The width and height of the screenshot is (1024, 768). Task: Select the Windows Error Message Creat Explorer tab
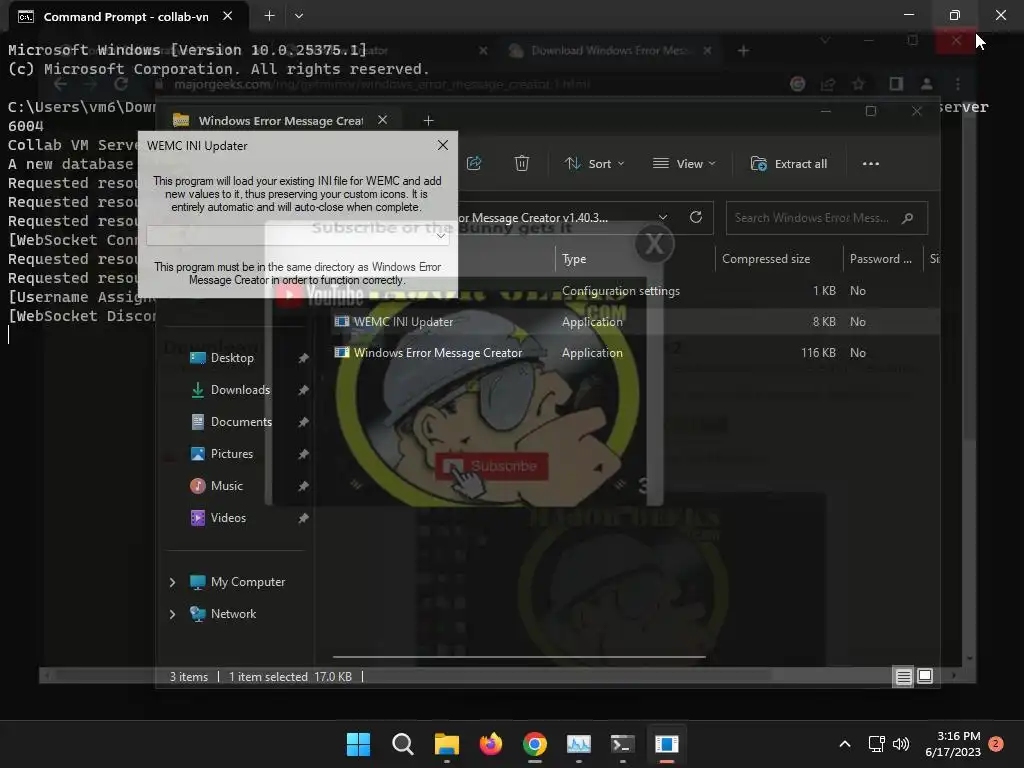pyautogui.click(x=281, y=121)
